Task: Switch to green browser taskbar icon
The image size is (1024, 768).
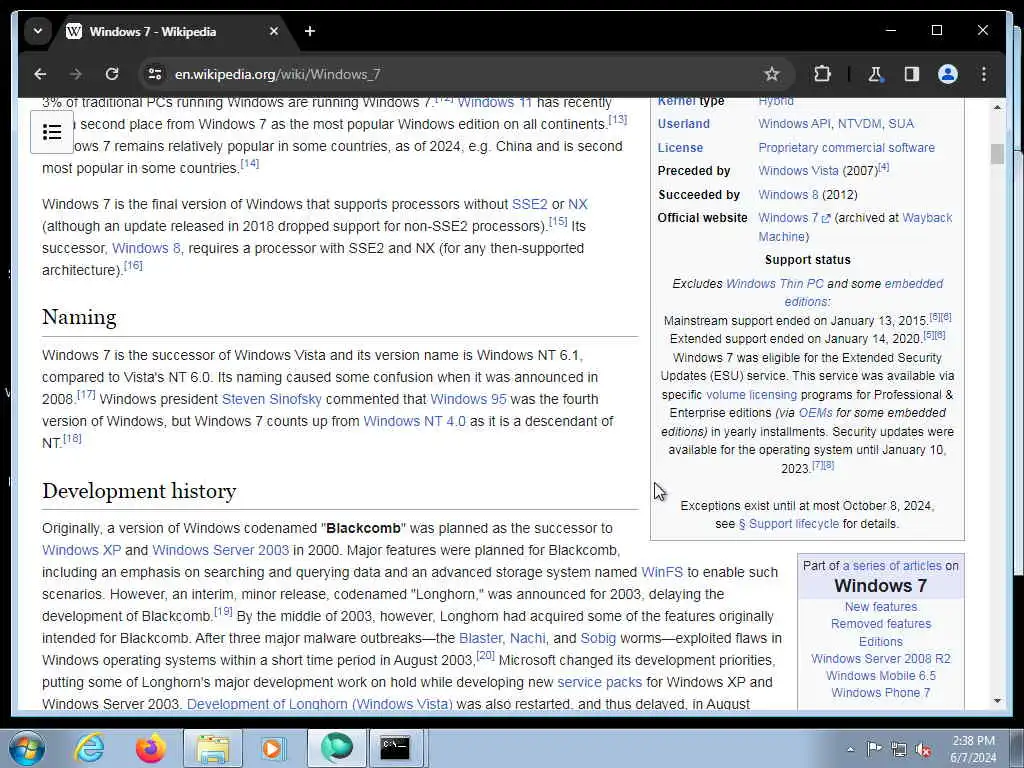Action: [336, 748]
